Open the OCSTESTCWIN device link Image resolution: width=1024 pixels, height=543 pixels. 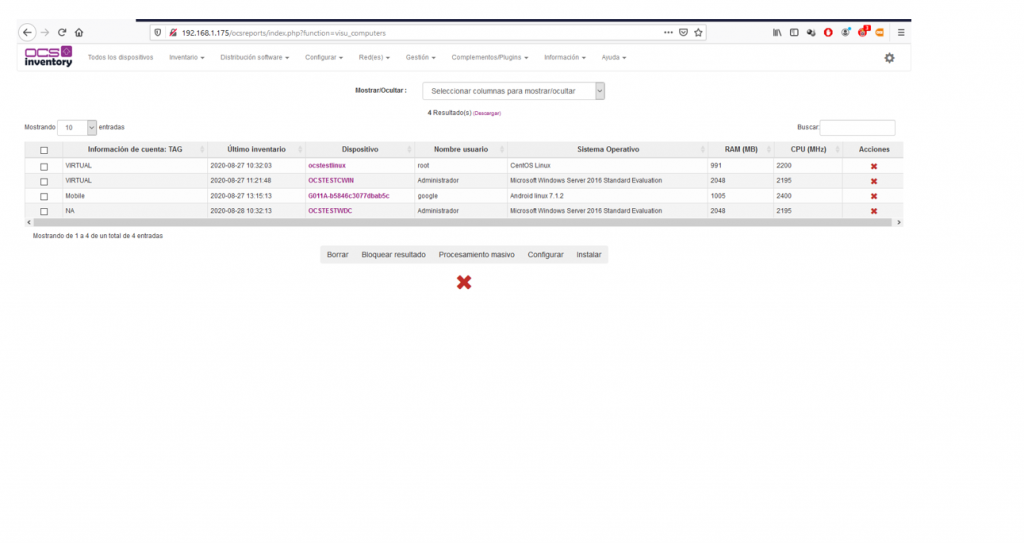point(330,181)
